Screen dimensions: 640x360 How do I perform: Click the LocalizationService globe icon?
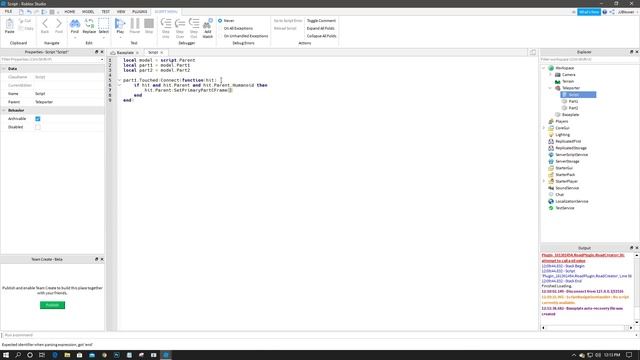pyautogui.click(x=551, y=201)
